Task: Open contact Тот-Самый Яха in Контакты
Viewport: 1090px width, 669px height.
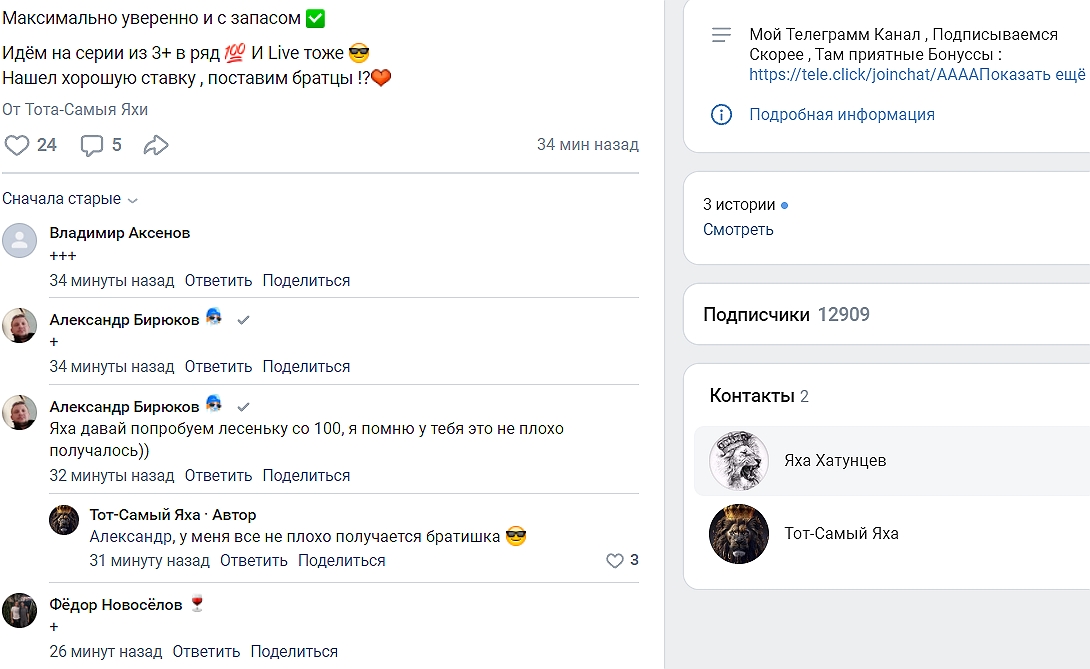Action: [x=840, y=534]
